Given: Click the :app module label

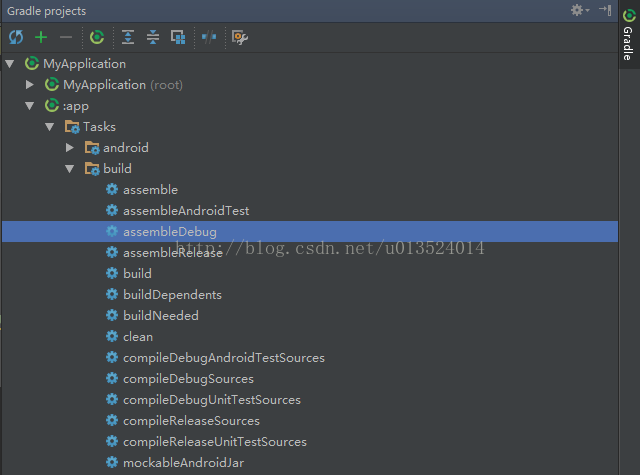Looking at the screenshot, I should [76, 106].
